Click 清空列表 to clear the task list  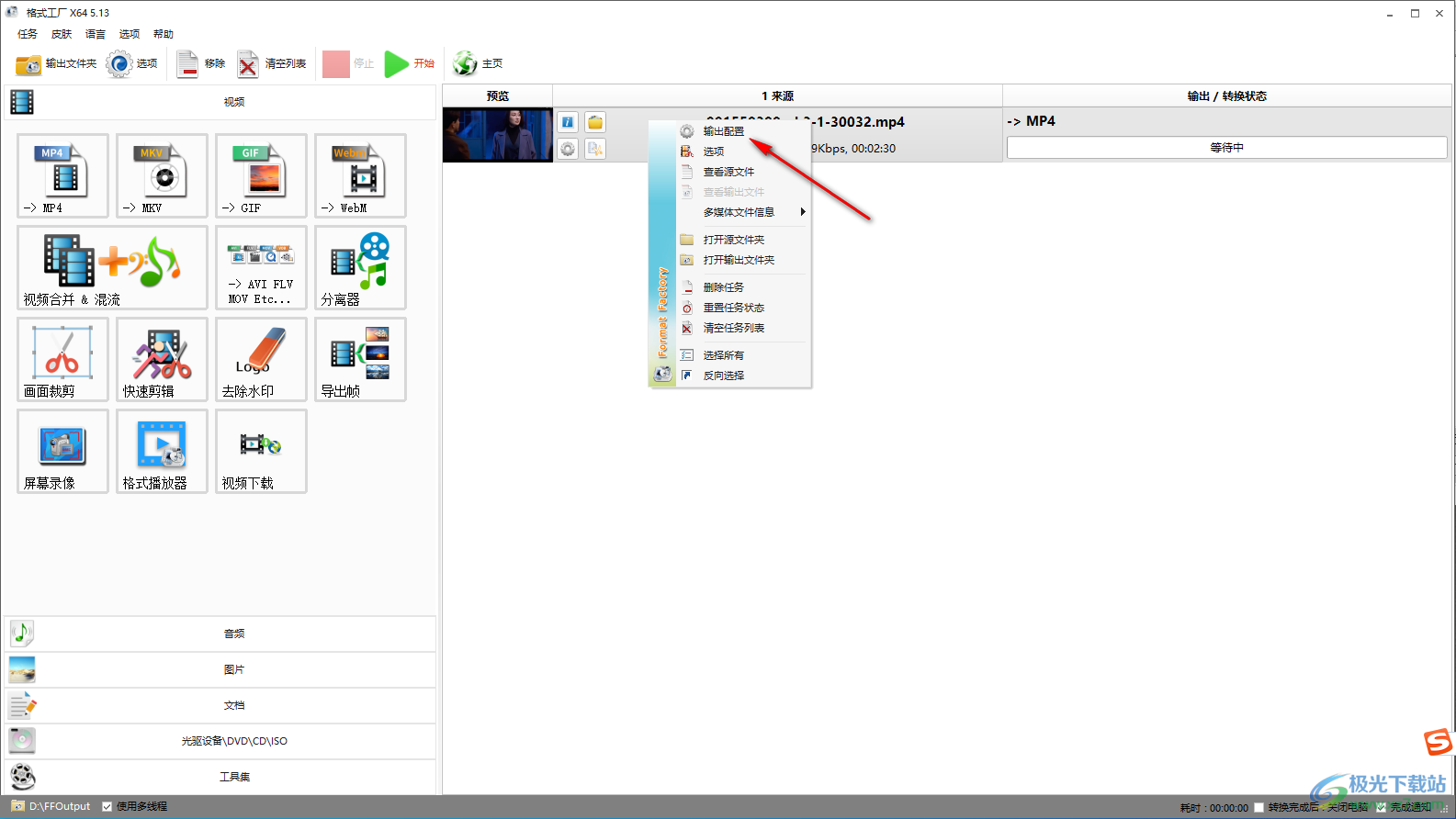point(272,63)
